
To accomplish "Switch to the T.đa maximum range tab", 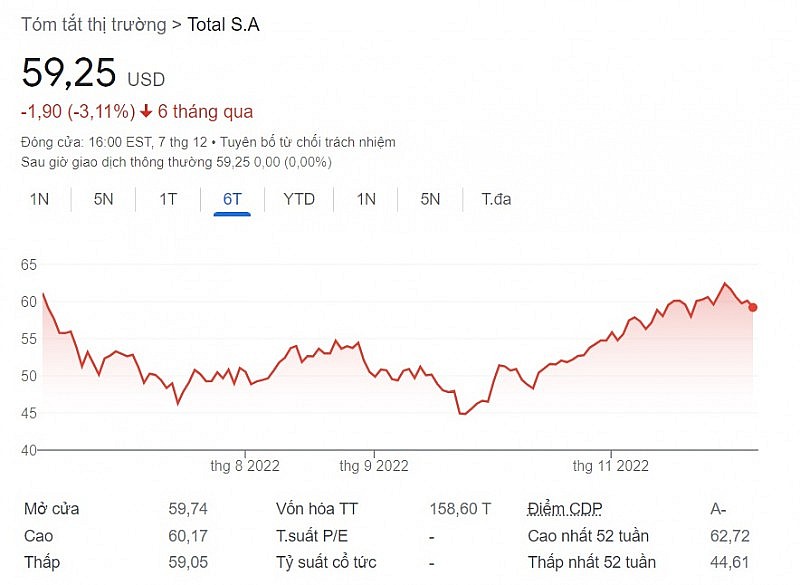I will point(496,199).
